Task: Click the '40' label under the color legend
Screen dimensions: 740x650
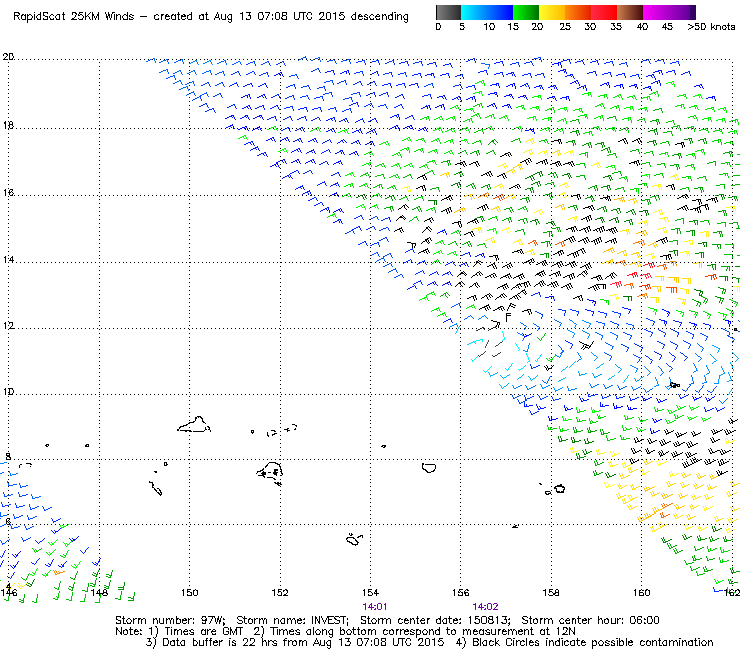Action: [x=642, y=27]
